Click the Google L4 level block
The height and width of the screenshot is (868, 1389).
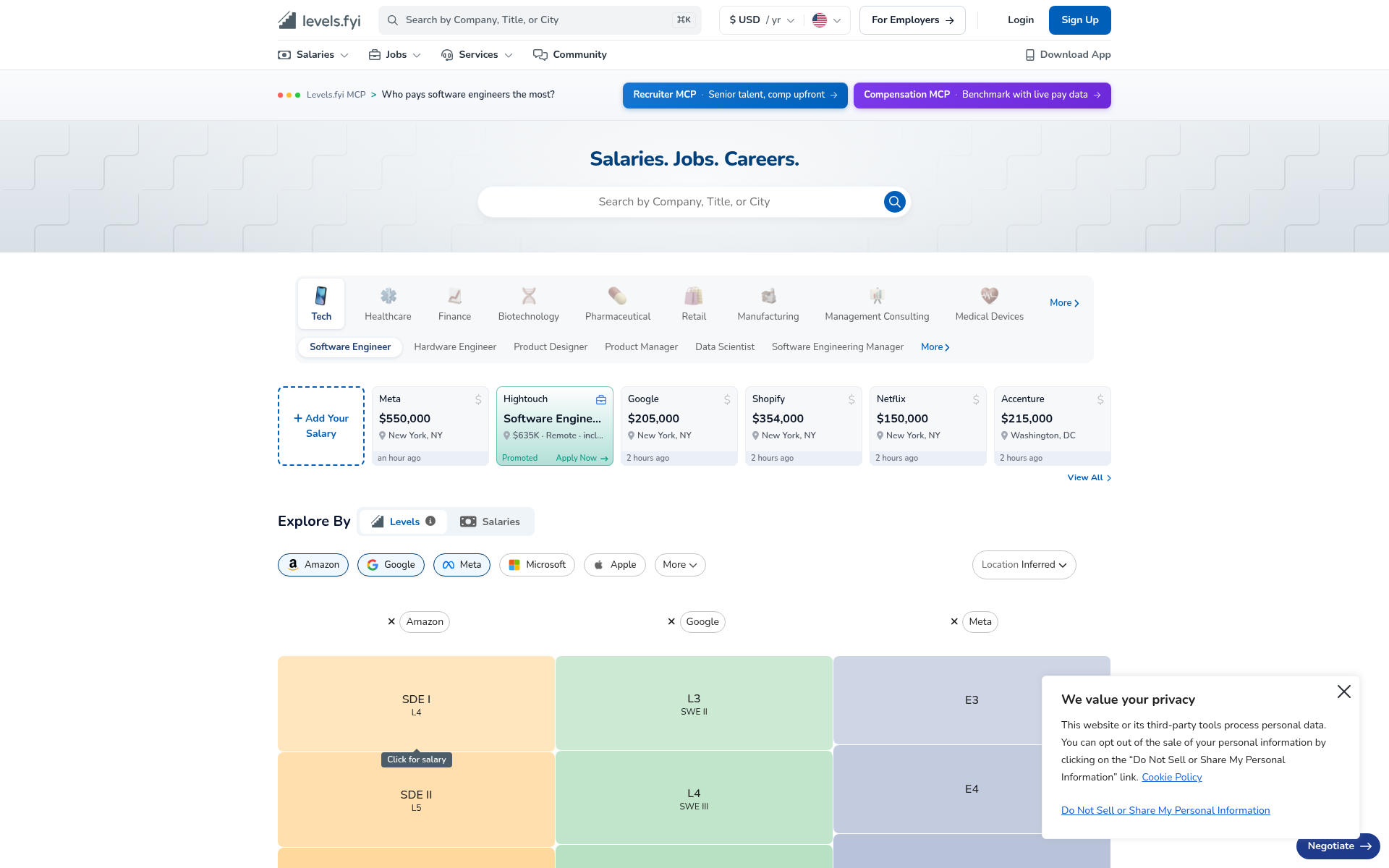click(694, 798)
